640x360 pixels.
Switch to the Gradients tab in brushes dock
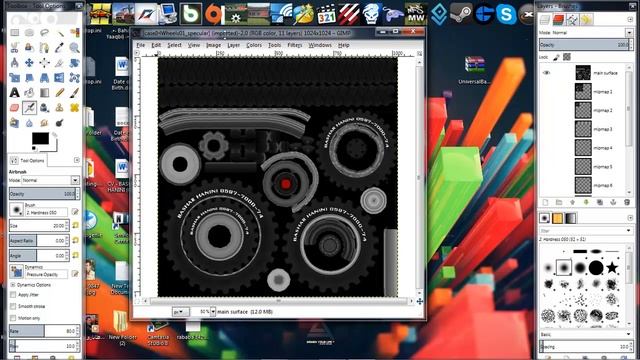click(x=571, y=218)
